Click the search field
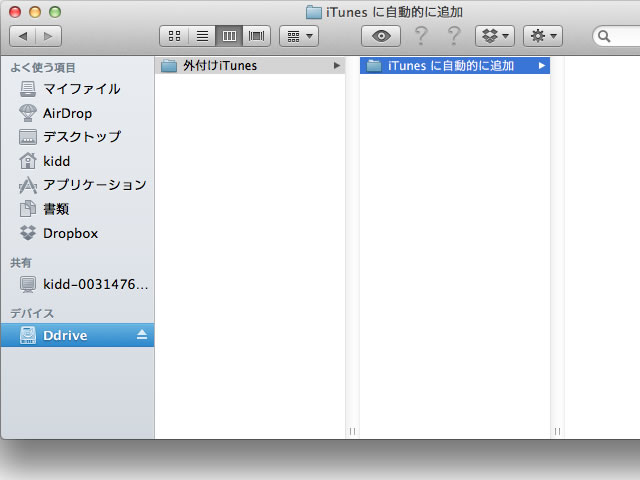This screenshot has height=480, width=640. click(x=616, y=36)
